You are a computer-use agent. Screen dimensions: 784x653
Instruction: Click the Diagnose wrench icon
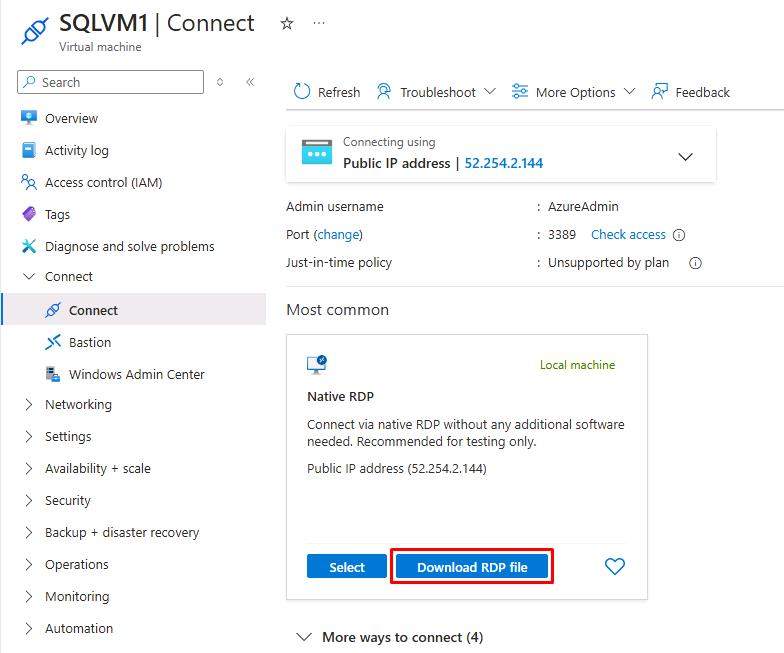[28, 246]
